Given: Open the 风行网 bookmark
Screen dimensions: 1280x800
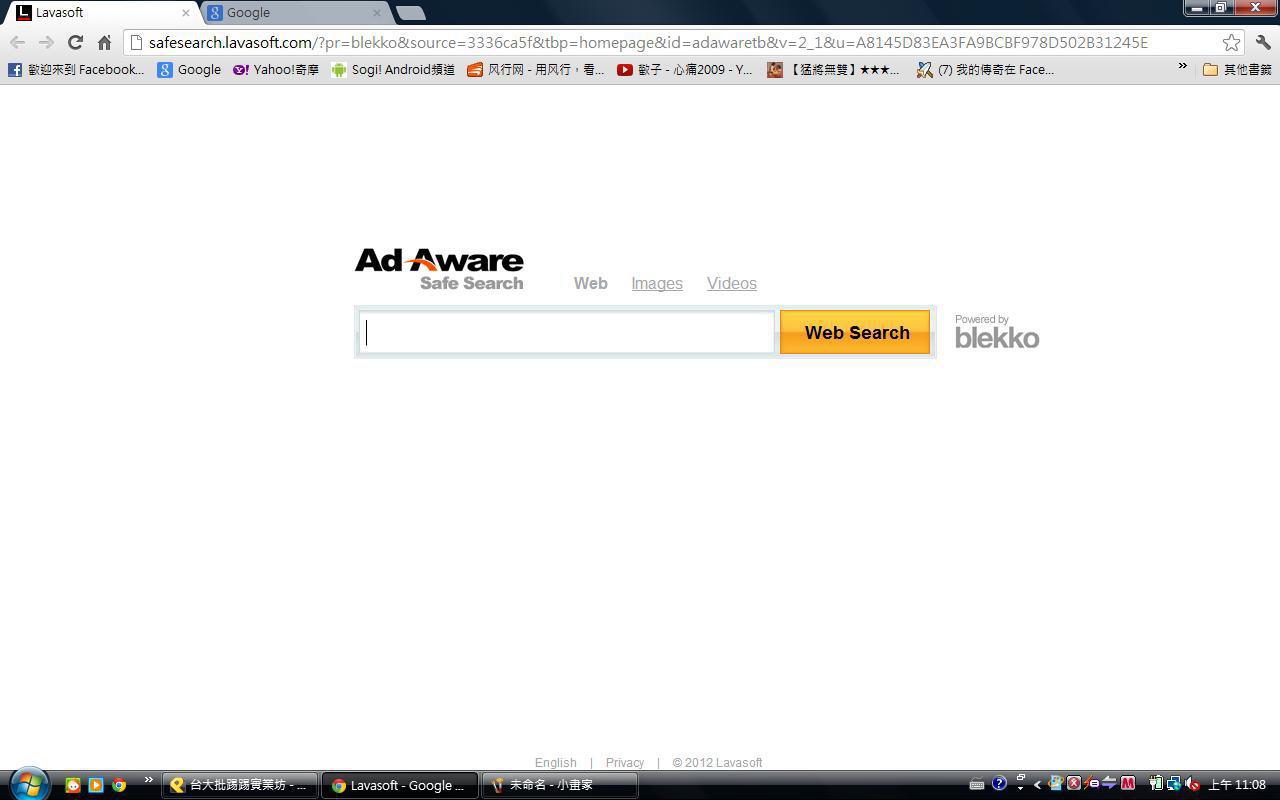Looking at the screenshot, I should pyautogui.click(x=535, y=69).
